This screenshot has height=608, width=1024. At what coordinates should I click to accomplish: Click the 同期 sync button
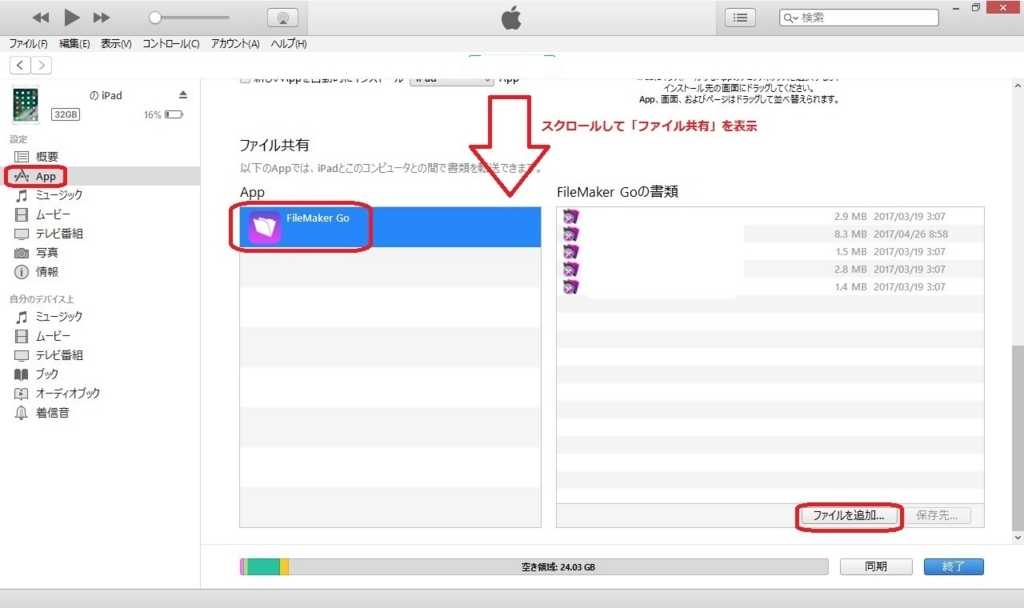[x=876, y=566]
